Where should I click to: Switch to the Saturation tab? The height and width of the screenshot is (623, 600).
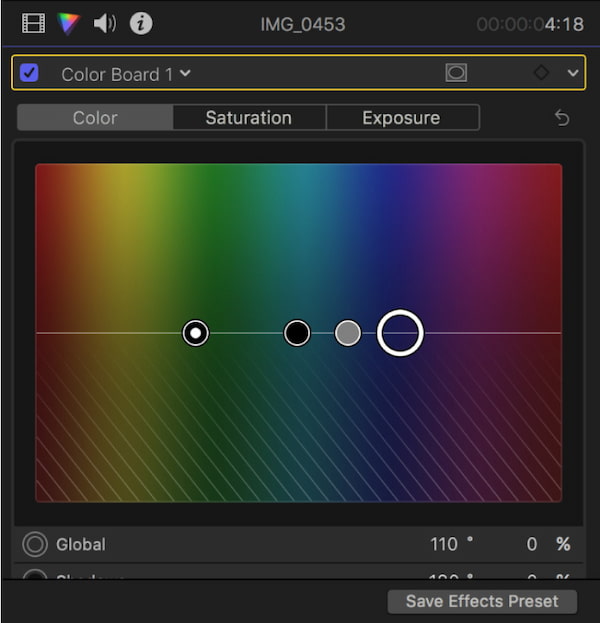coord(249,118)
